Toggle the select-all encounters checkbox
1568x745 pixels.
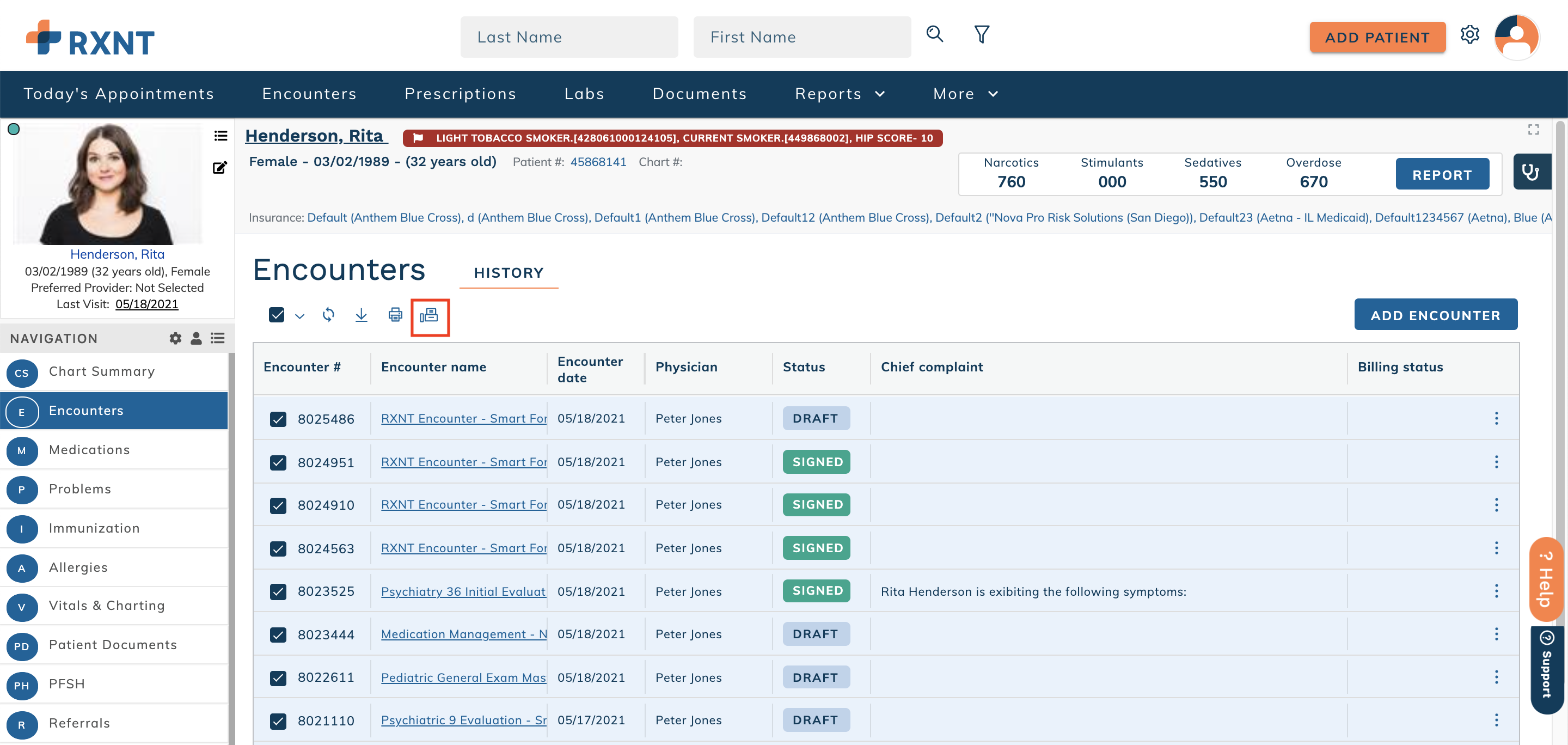pos(277,315)
